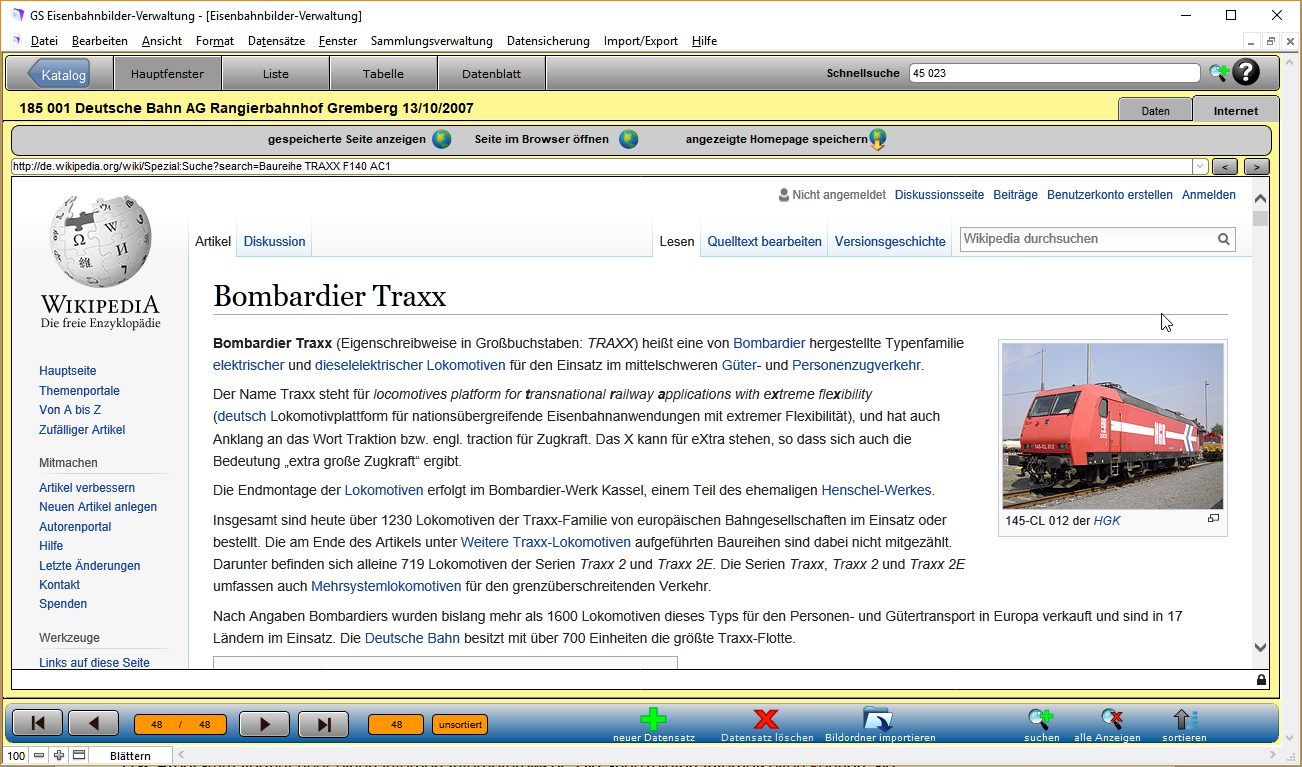This screenshot has height=767, width=1302.
Task: Click the 'Katalog' back button
Action: [58, 75]
